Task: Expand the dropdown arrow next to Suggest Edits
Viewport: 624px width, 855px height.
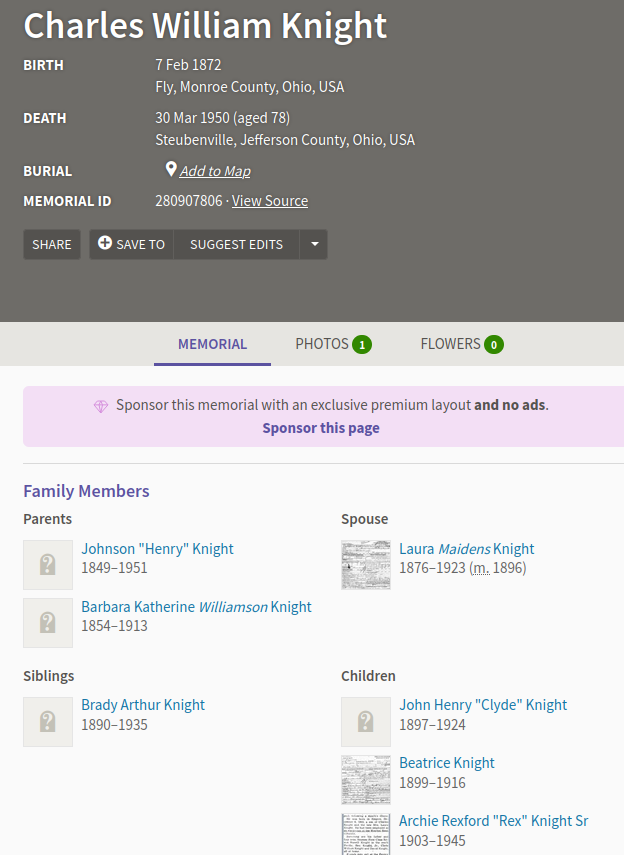Action: (314, 244)
